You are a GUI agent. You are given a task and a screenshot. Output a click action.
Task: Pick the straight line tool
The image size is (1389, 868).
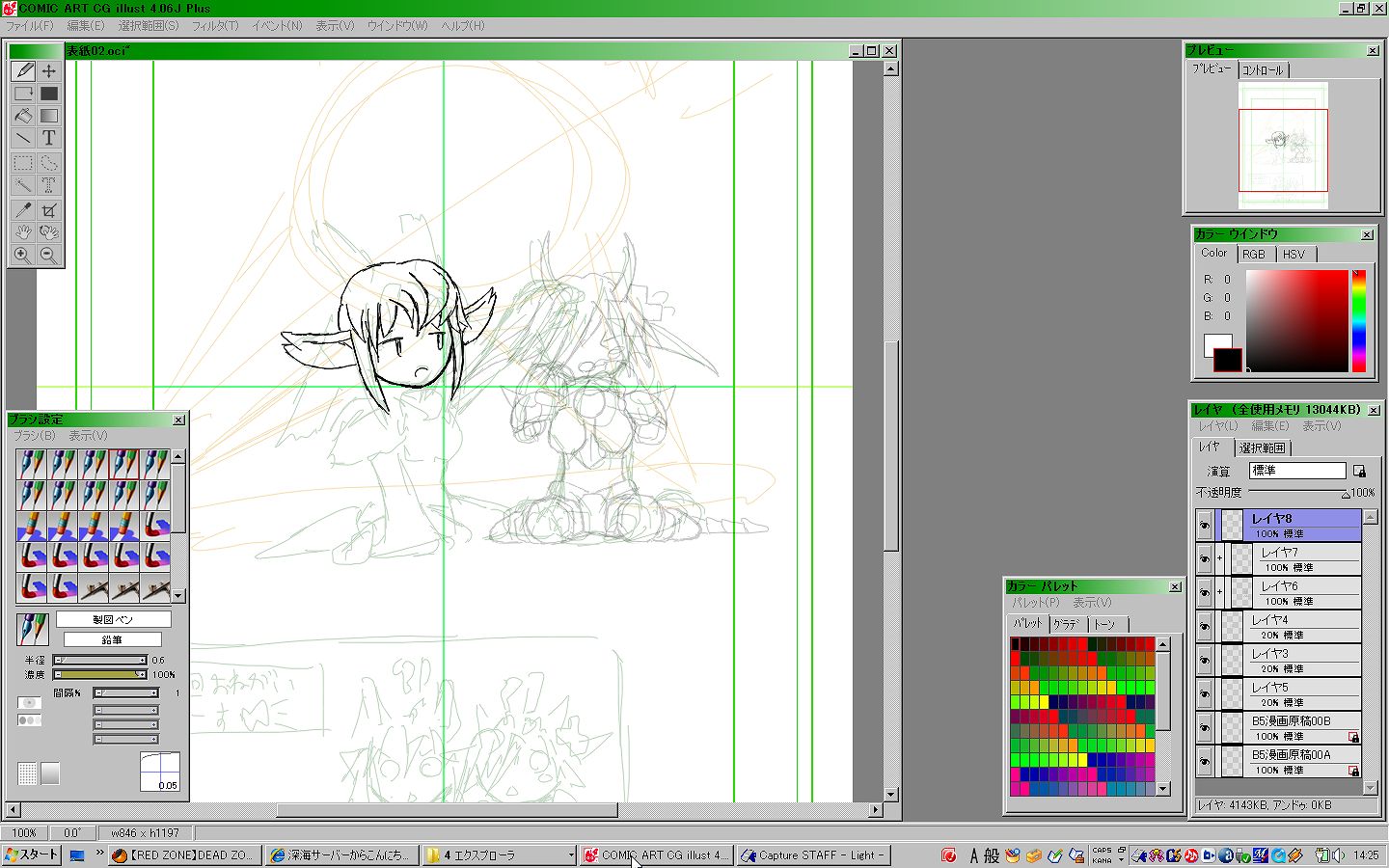pyautogui.click(x=23, y=138)
